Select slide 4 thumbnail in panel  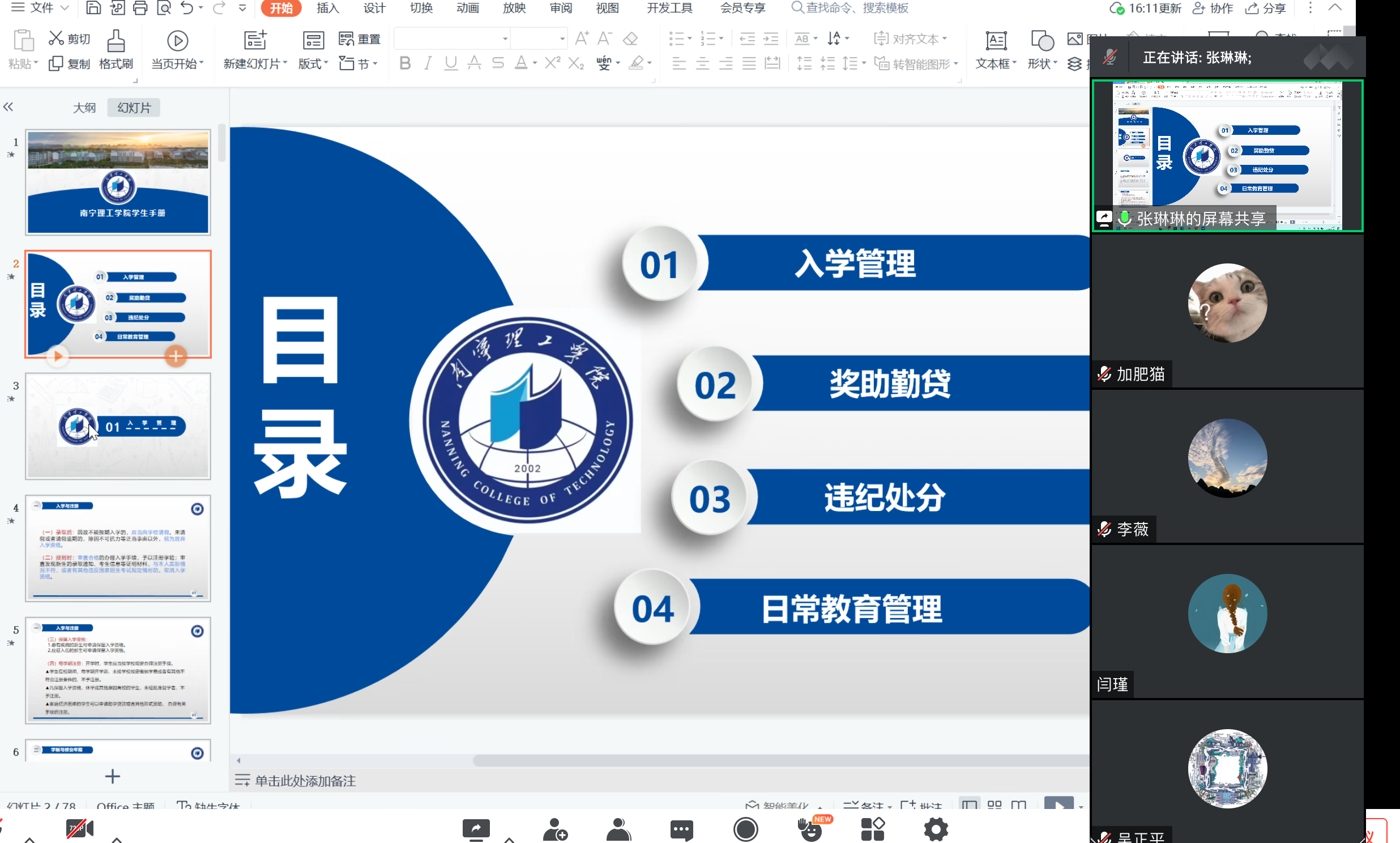pyautogui.click(x=118, y=548)
